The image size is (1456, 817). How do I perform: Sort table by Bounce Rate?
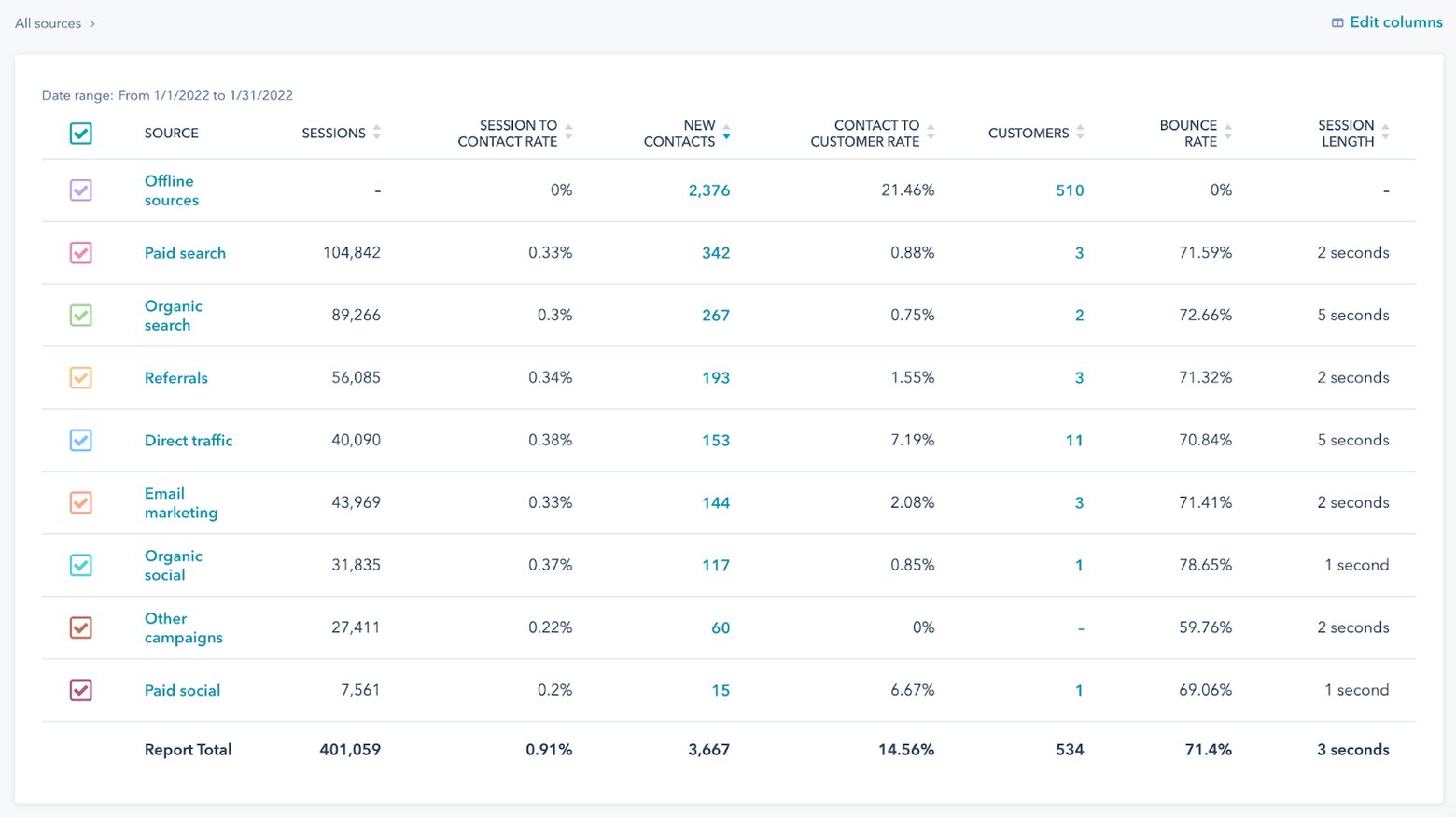(x=1228, y=133)
